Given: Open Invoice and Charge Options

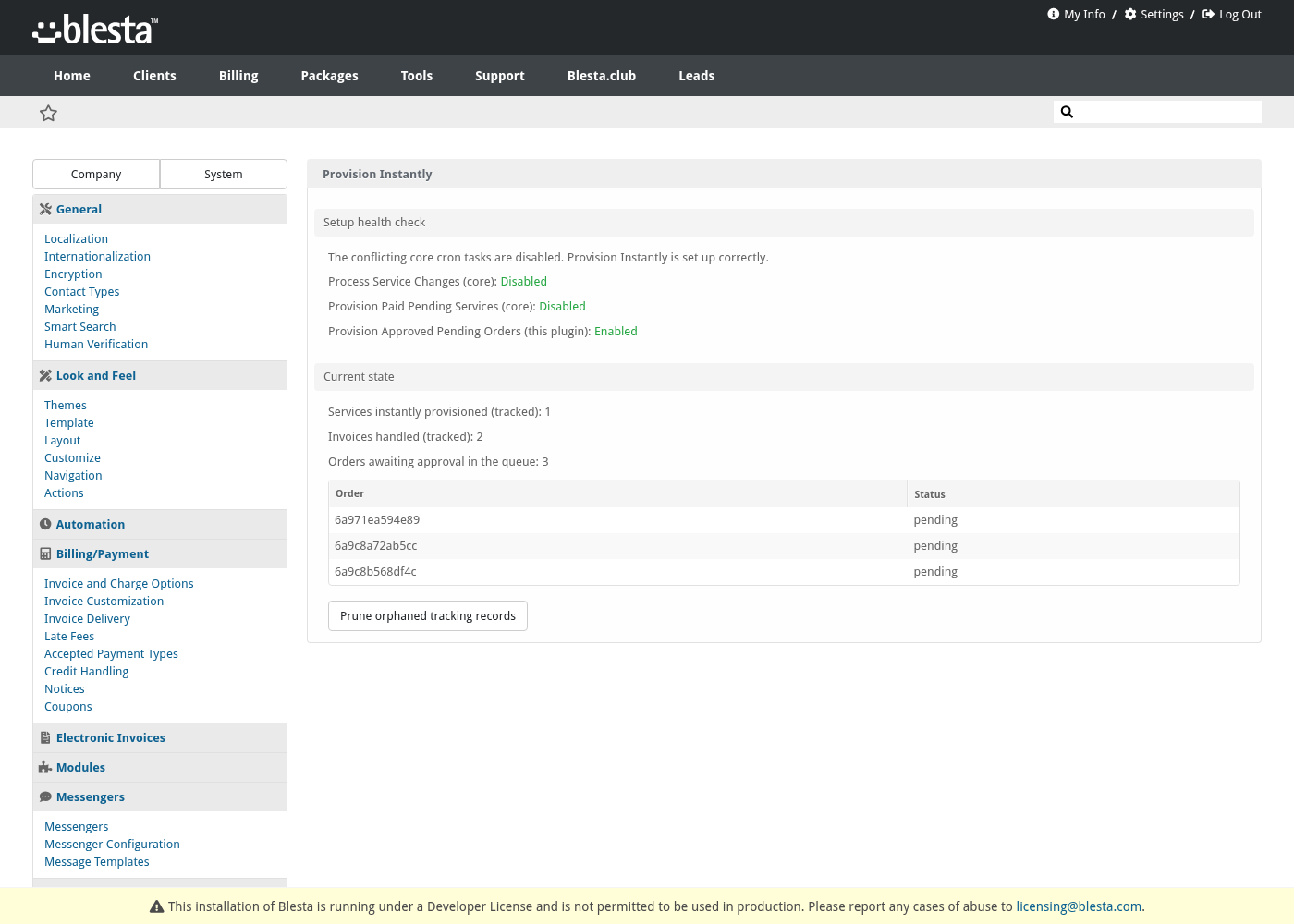Looking at the screenshot, I should (118, 583).
